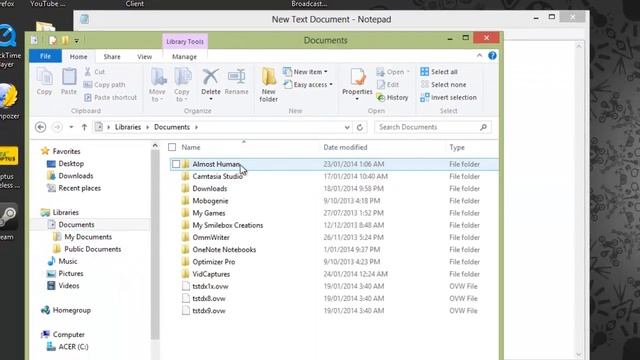Click Edit in the Open group

click(388, 84)
